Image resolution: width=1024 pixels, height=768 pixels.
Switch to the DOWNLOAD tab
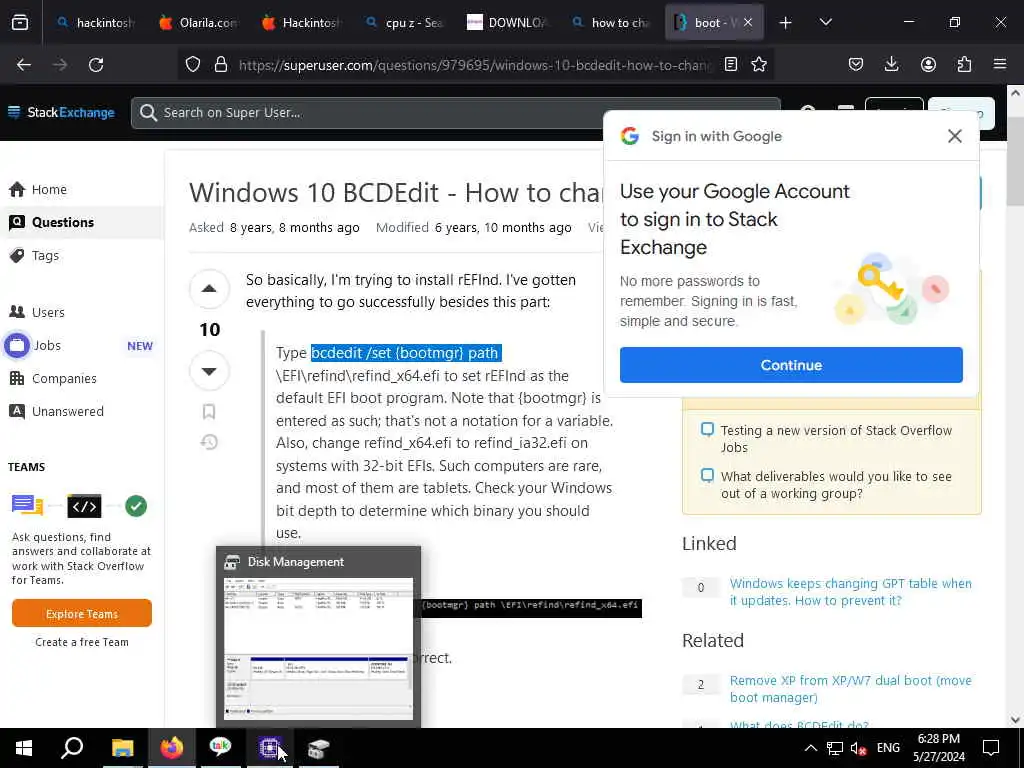click(x=506, y=23)
